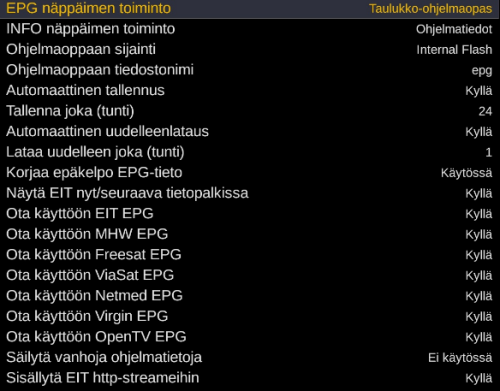Select the Lataa uudelleen joka (tunti) value
This screenshot has height=391, width=500.
click(489, 152)
